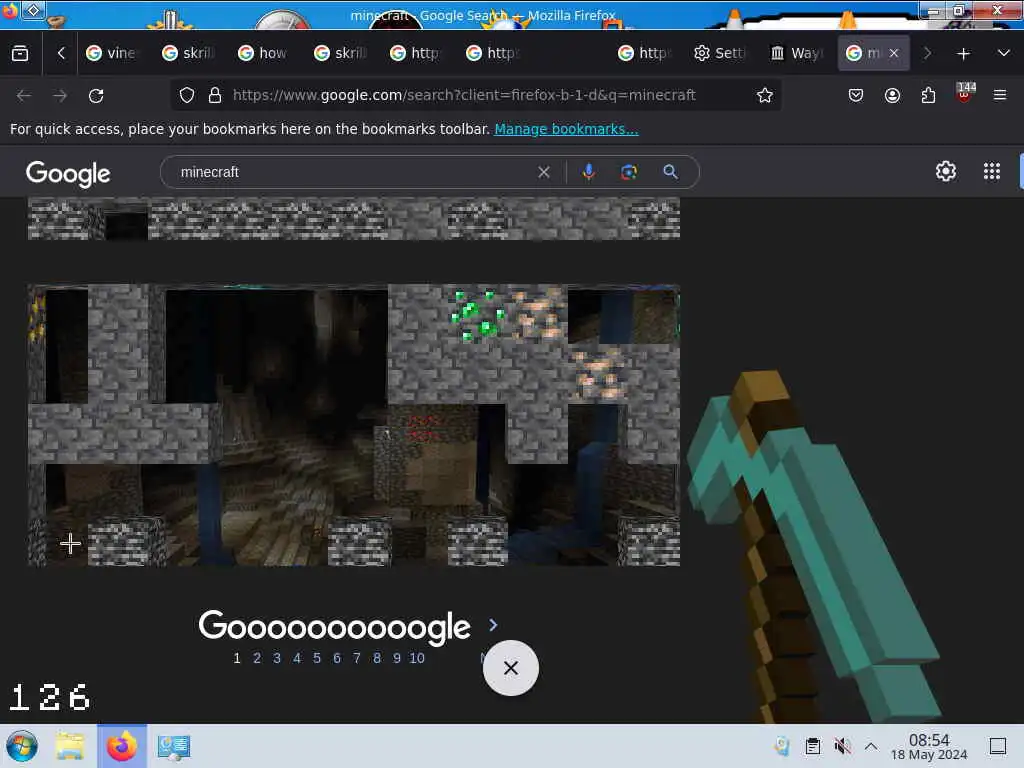
Task: Open tracking protection shield info
Action: tap(187, 95)
